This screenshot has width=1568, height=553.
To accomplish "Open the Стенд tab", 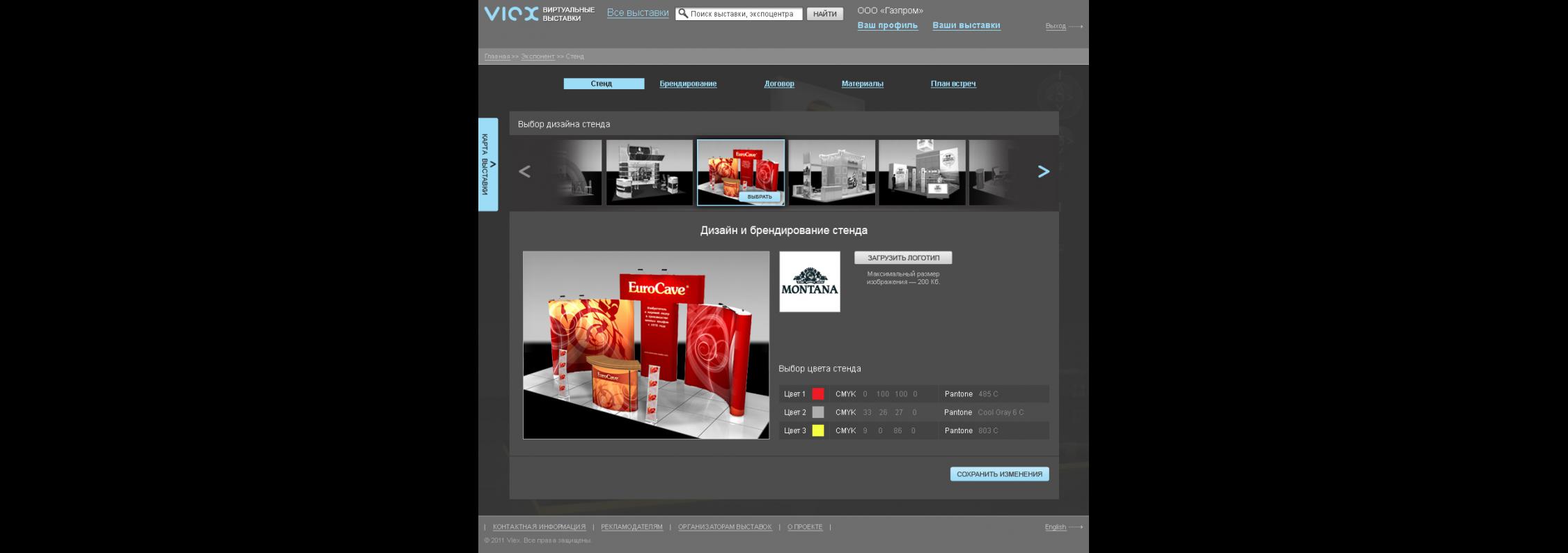I will pyautogui.click(x=604, y=84).
